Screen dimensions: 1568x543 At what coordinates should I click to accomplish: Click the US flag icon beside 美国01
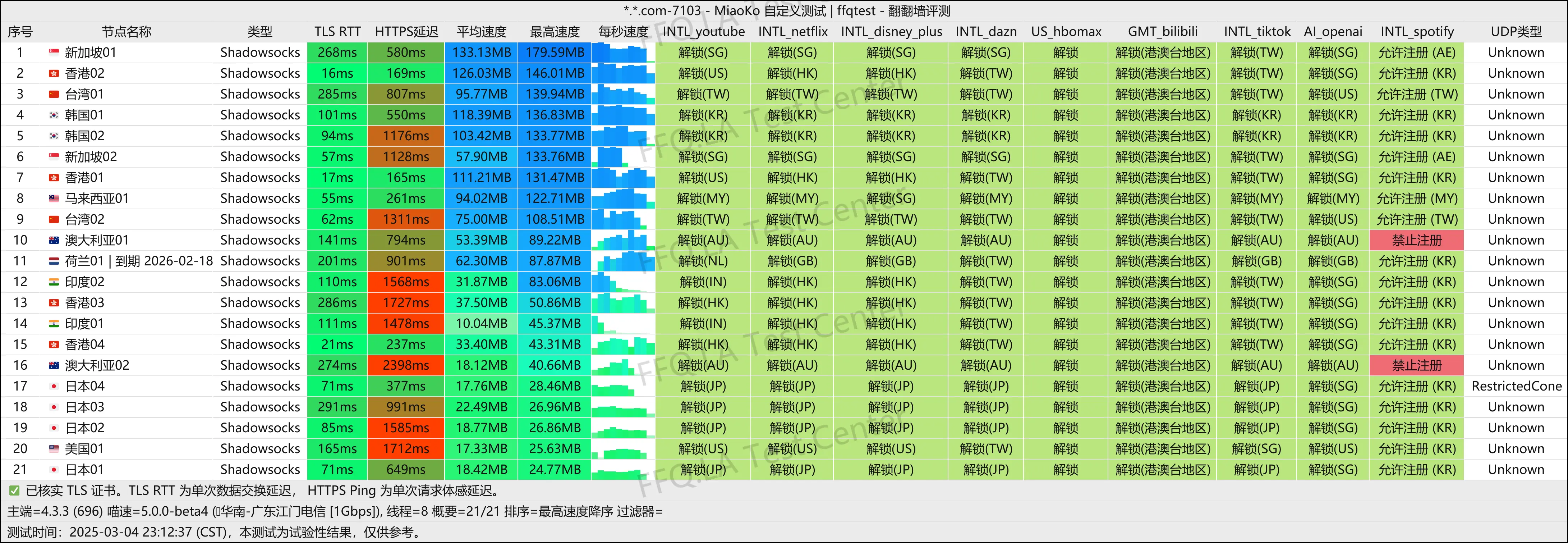[x=54, y=449]
